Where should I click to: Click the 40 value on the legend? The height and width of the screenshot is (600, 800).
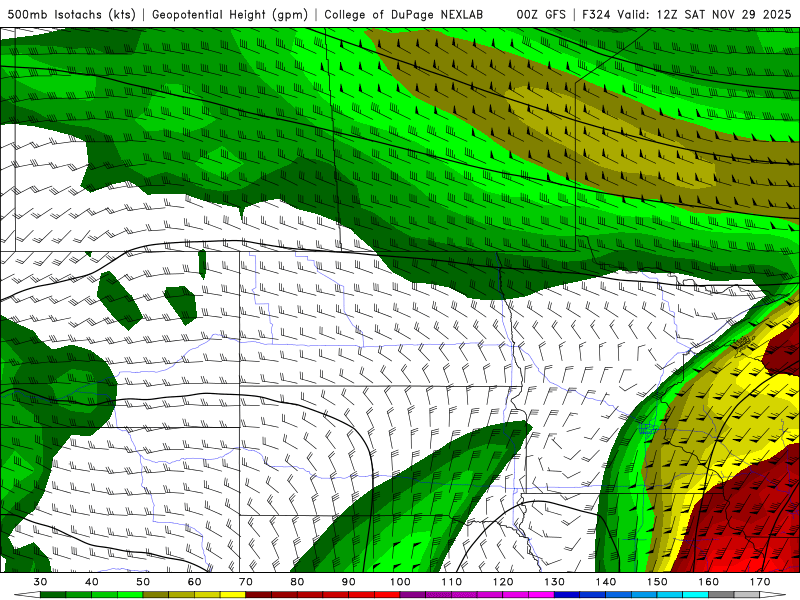point(92,582)
